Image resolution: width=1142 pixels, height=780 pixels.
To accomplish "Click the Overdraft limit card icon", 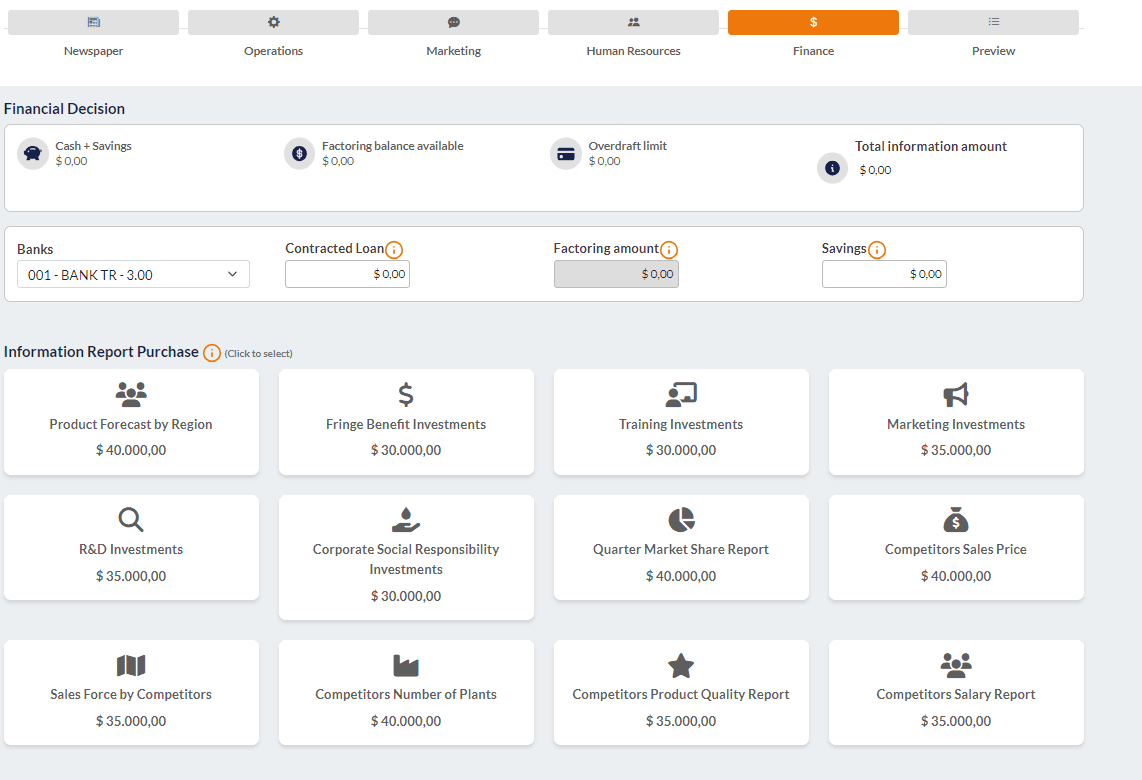I will (x=566, y=154).
